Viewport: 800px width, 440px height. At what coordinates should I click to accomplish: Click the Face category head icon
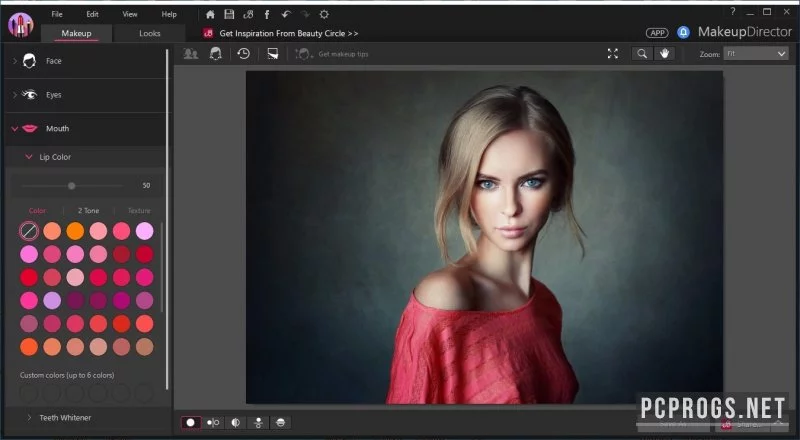[30, 61]
